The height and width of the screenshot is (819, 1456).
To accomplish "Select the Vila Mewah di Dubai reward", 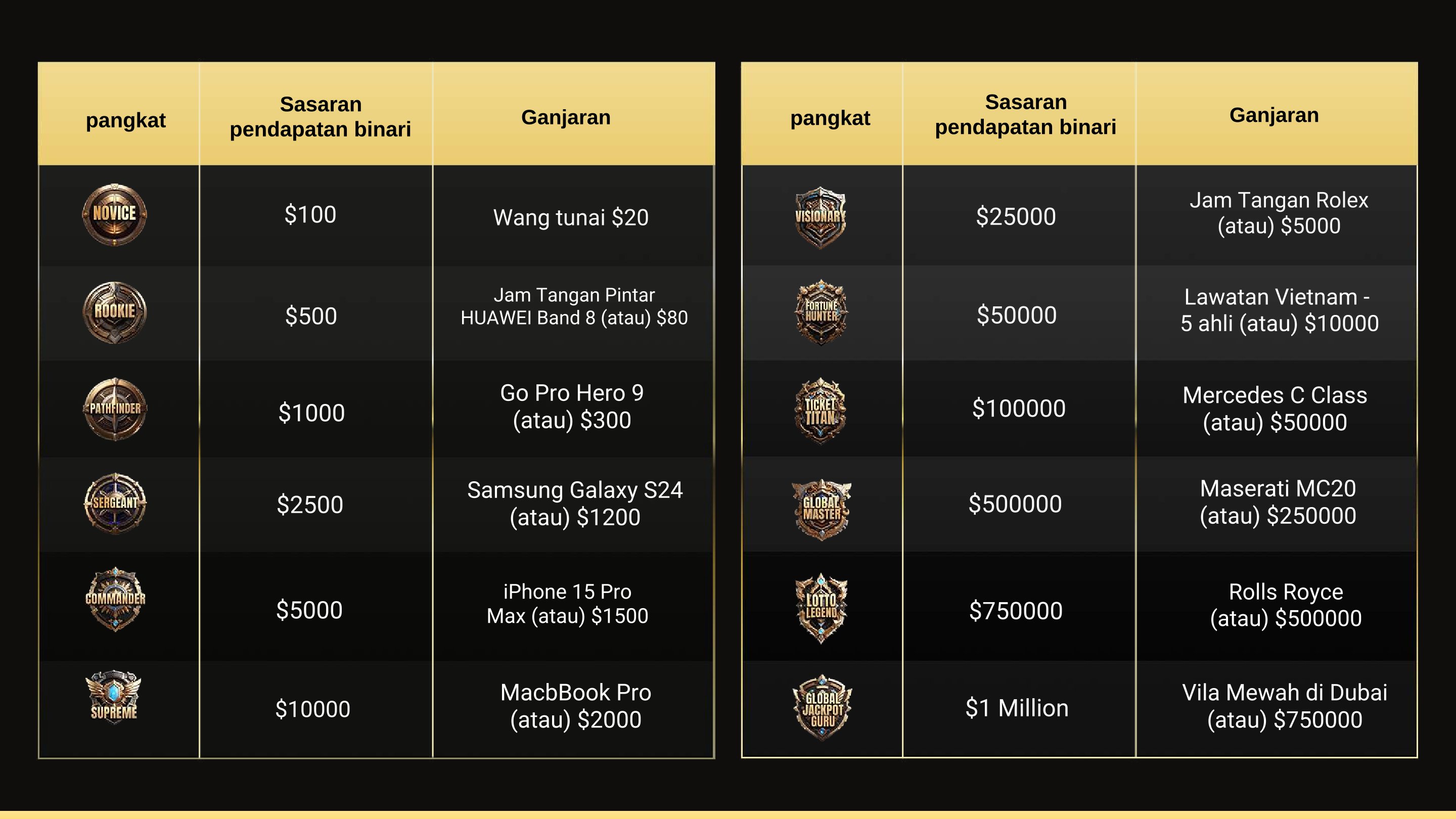I will 1284,706.
